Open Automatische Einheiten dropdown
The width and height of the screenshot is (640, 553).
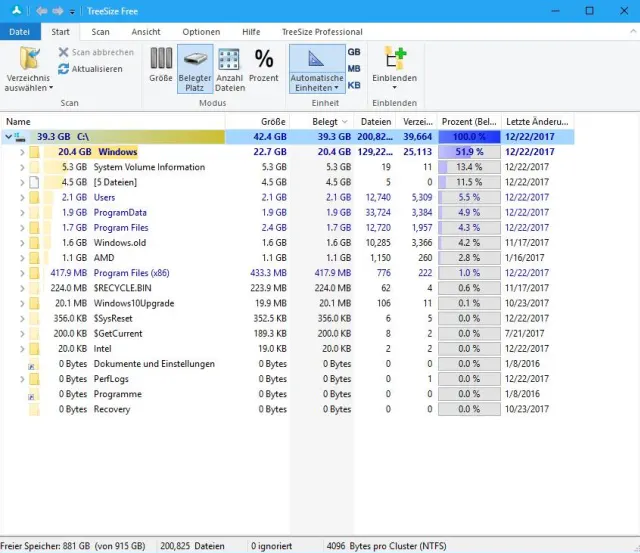[x=316, y=83]
